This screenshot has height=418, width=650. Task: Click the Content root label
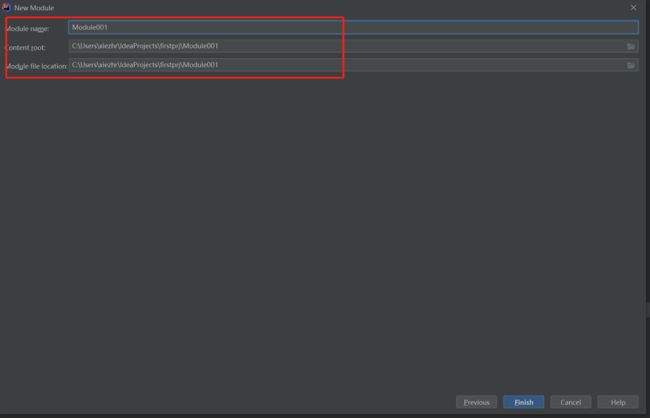point(25,47)
